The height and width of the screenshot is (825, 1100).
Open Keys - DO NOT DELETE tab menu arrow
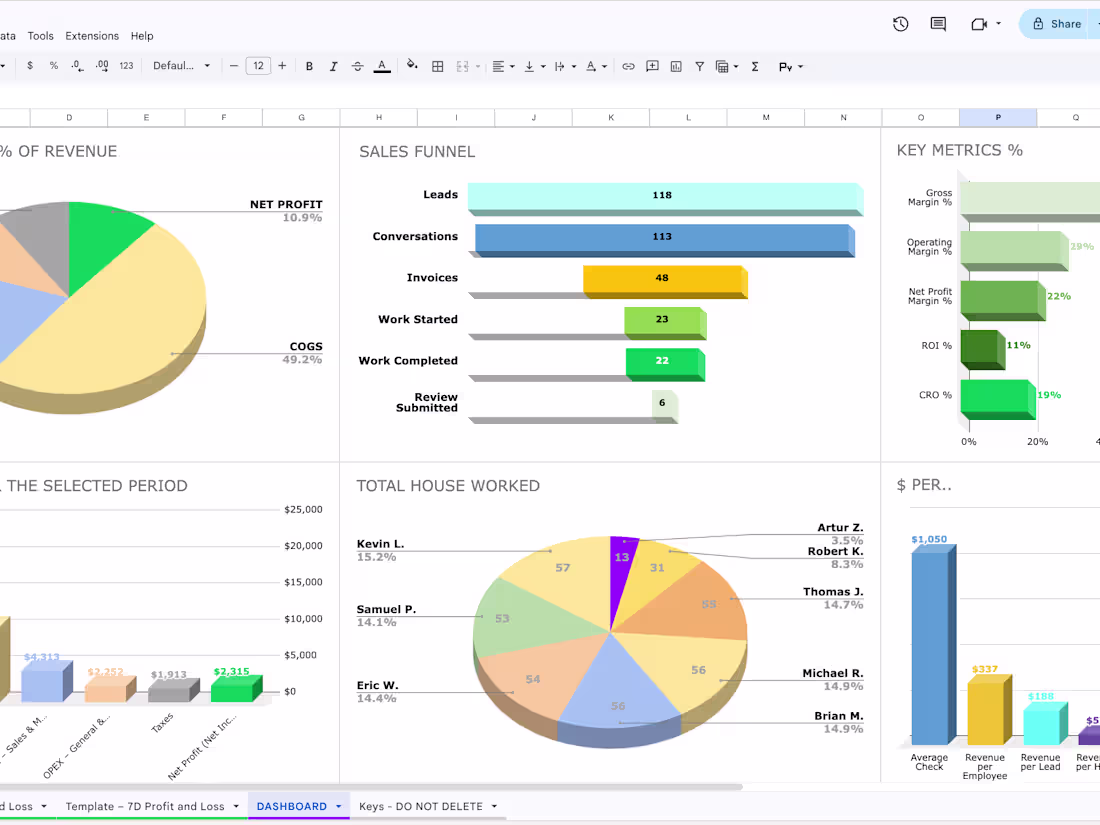494,807
